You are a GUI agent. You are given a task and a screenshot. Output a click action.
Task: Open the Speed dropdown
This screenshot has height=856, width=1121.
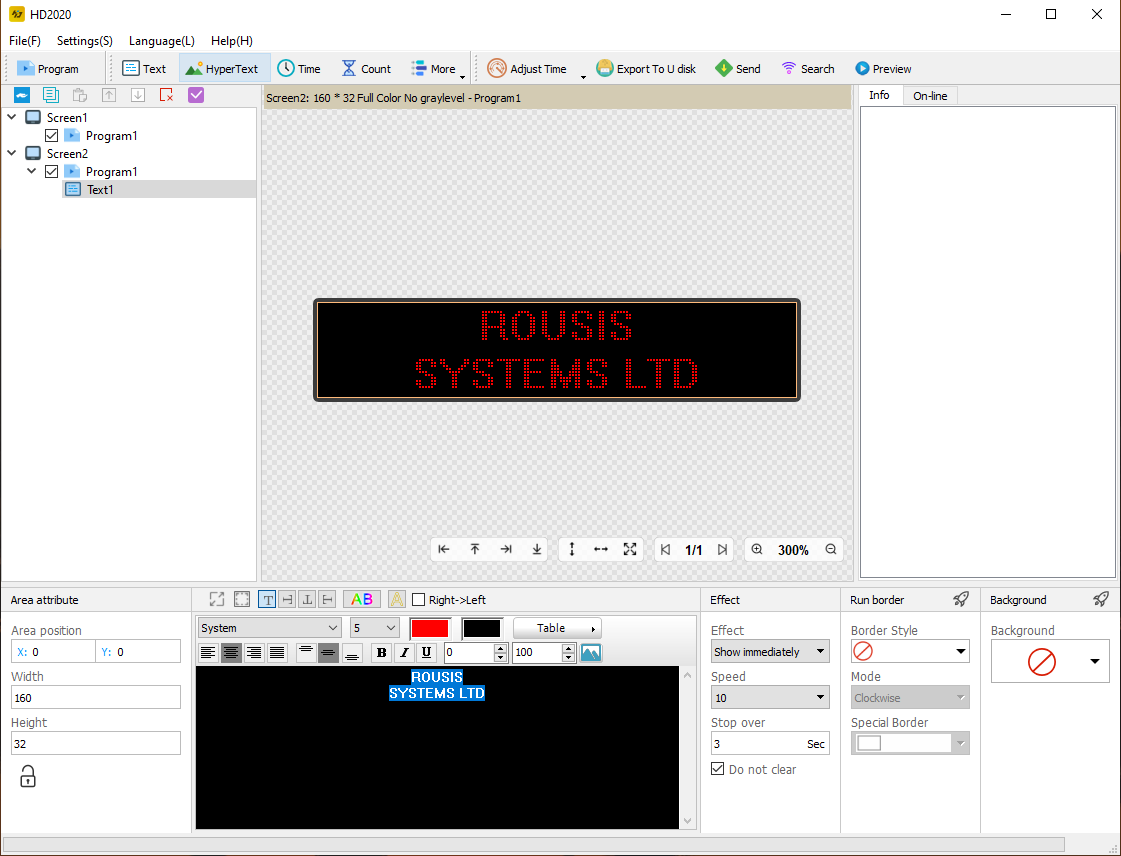[770, 697]
